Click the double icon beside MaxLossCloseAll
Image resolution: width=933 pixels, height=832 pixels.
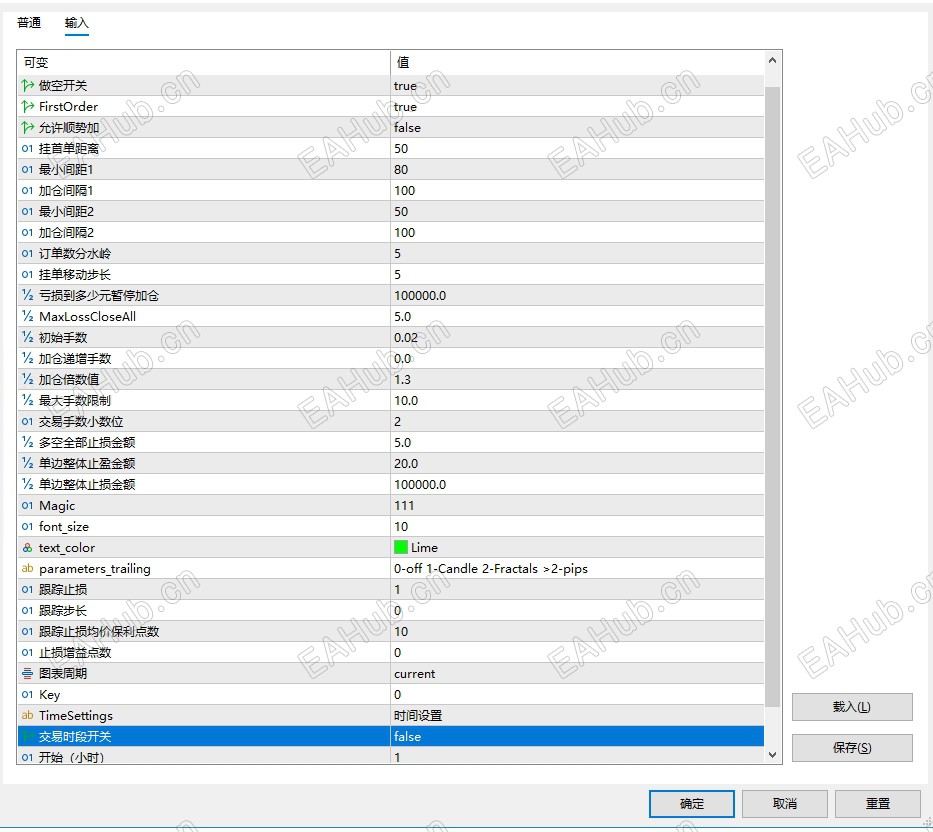pyautogui.click(x=27, y=317)
